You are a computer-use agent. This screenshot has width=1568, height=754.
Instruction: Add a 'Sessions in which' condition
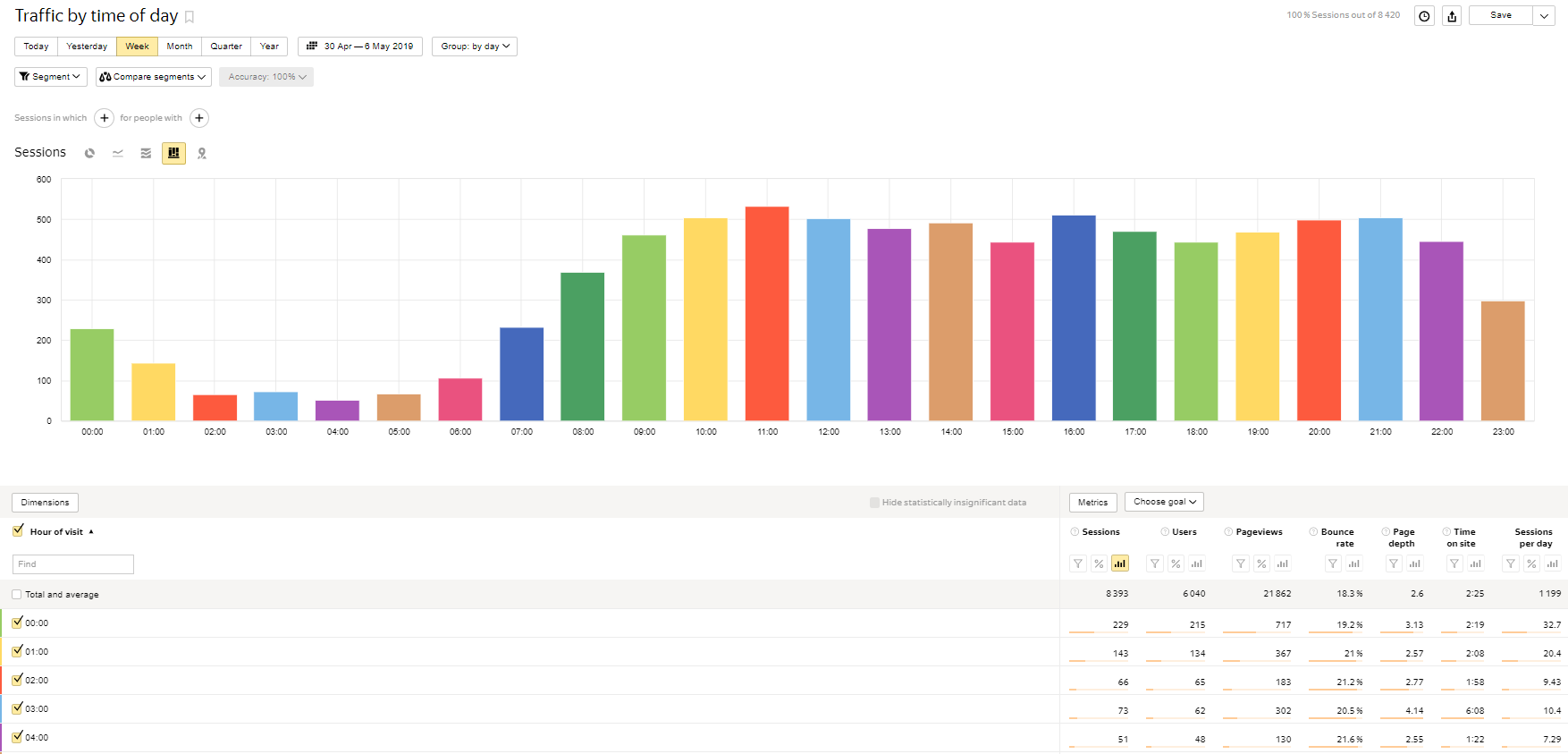(104, 118)
